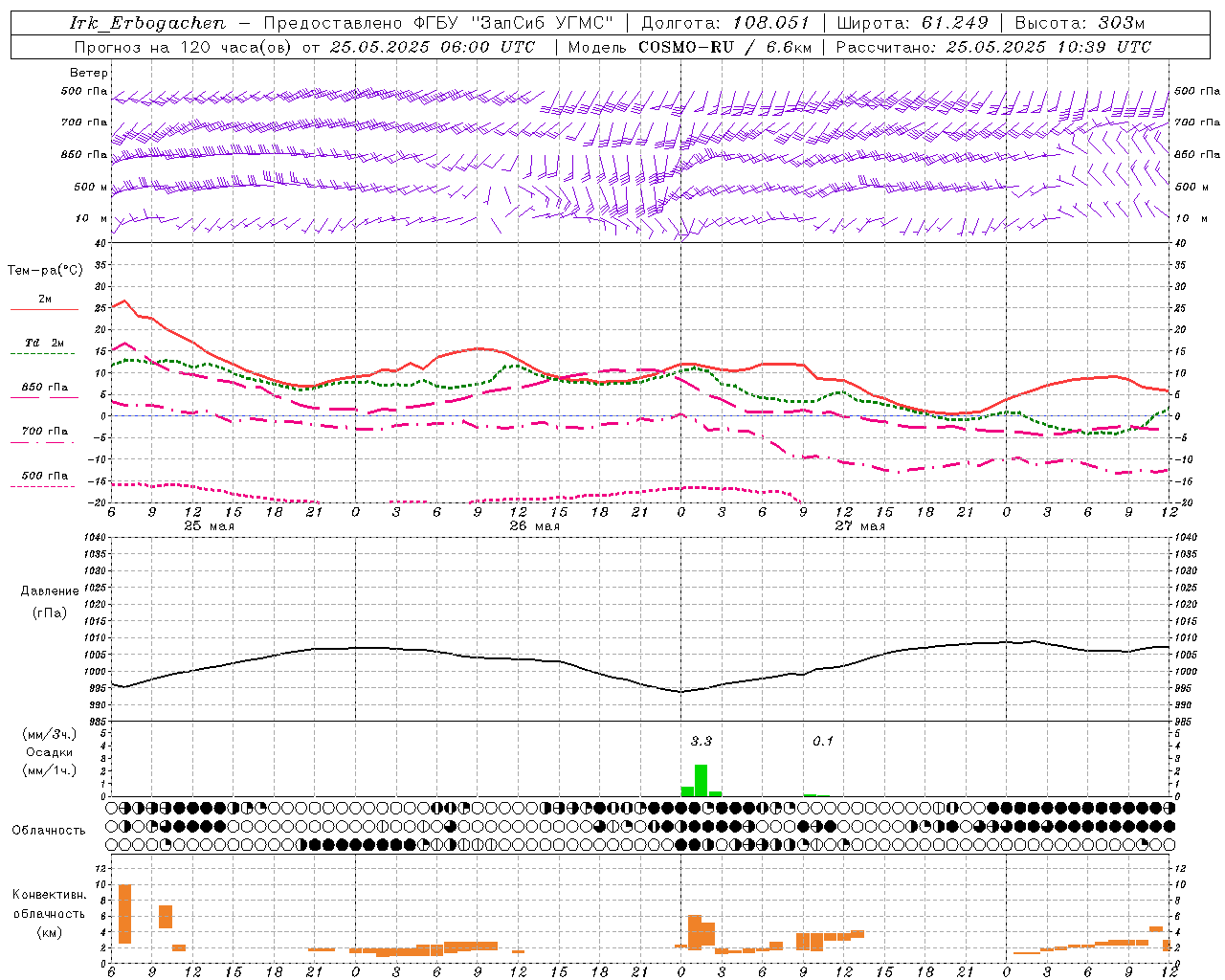Click the dashed pink line sample under "500 гПа" legend
This screenshot has width=1225, height=980.
[x=42, y=486]
